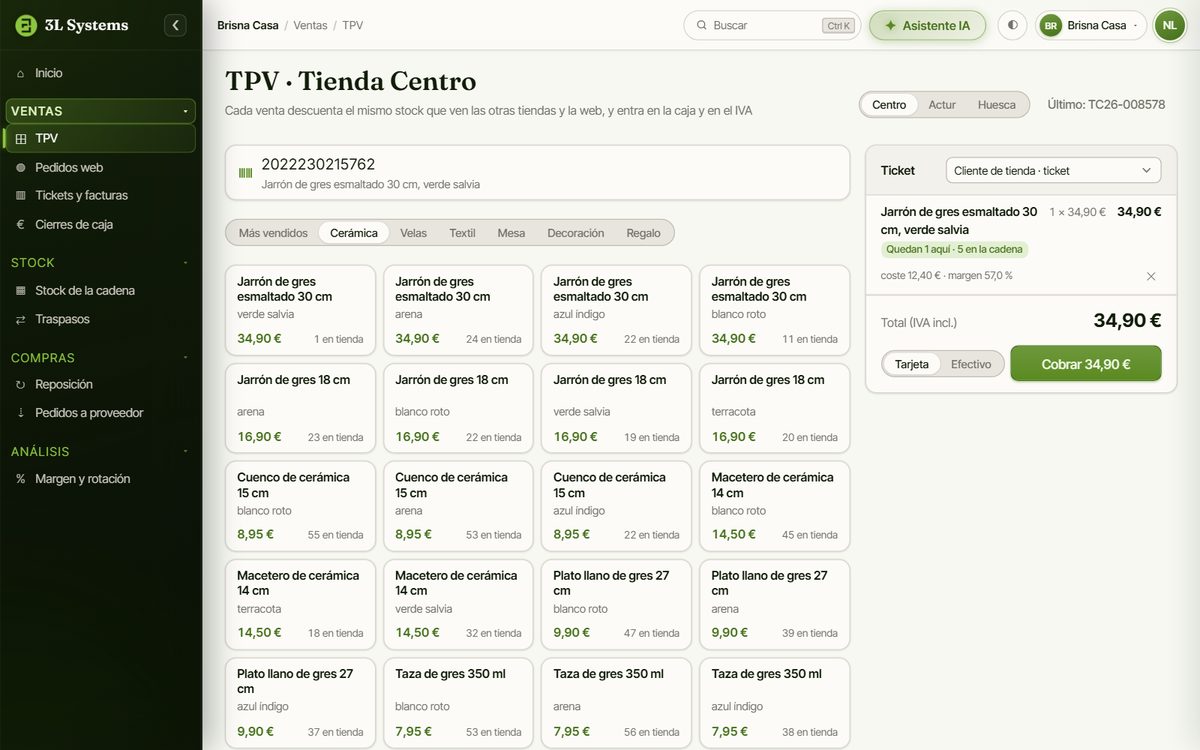This screenshot has height=750, width=1200.
Task: Click the percent icon for Margen y rotación
Action: pyautogui.click(x=20, y=479)
